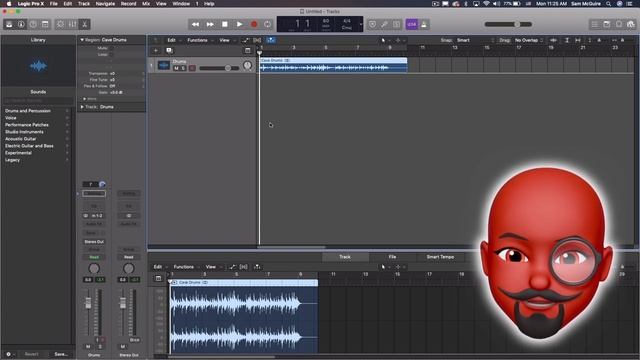Screen dimensions: 640x360
Task: Adjust the master volume slider in control bar
Action: click(508, 24)
